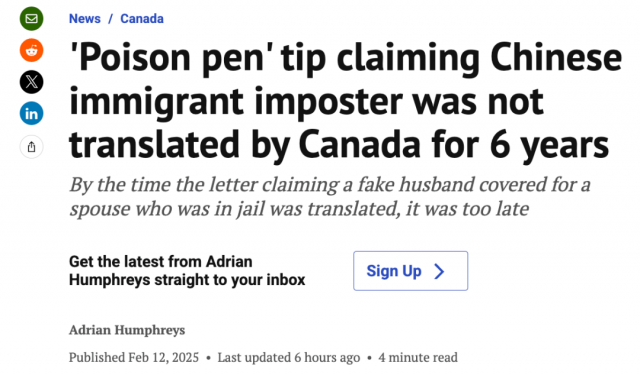Share article on LinkedIn

coord(31,113)
